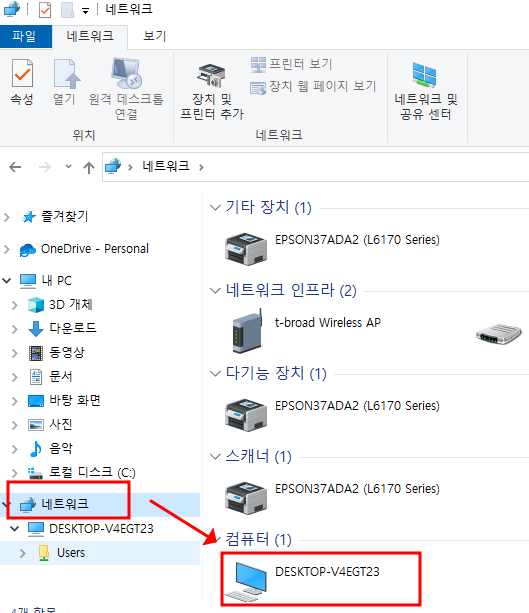This screenshot has height=613, width=529.
Task: Select 내 PC in navigation pane
Action: (x=57, y=280)
